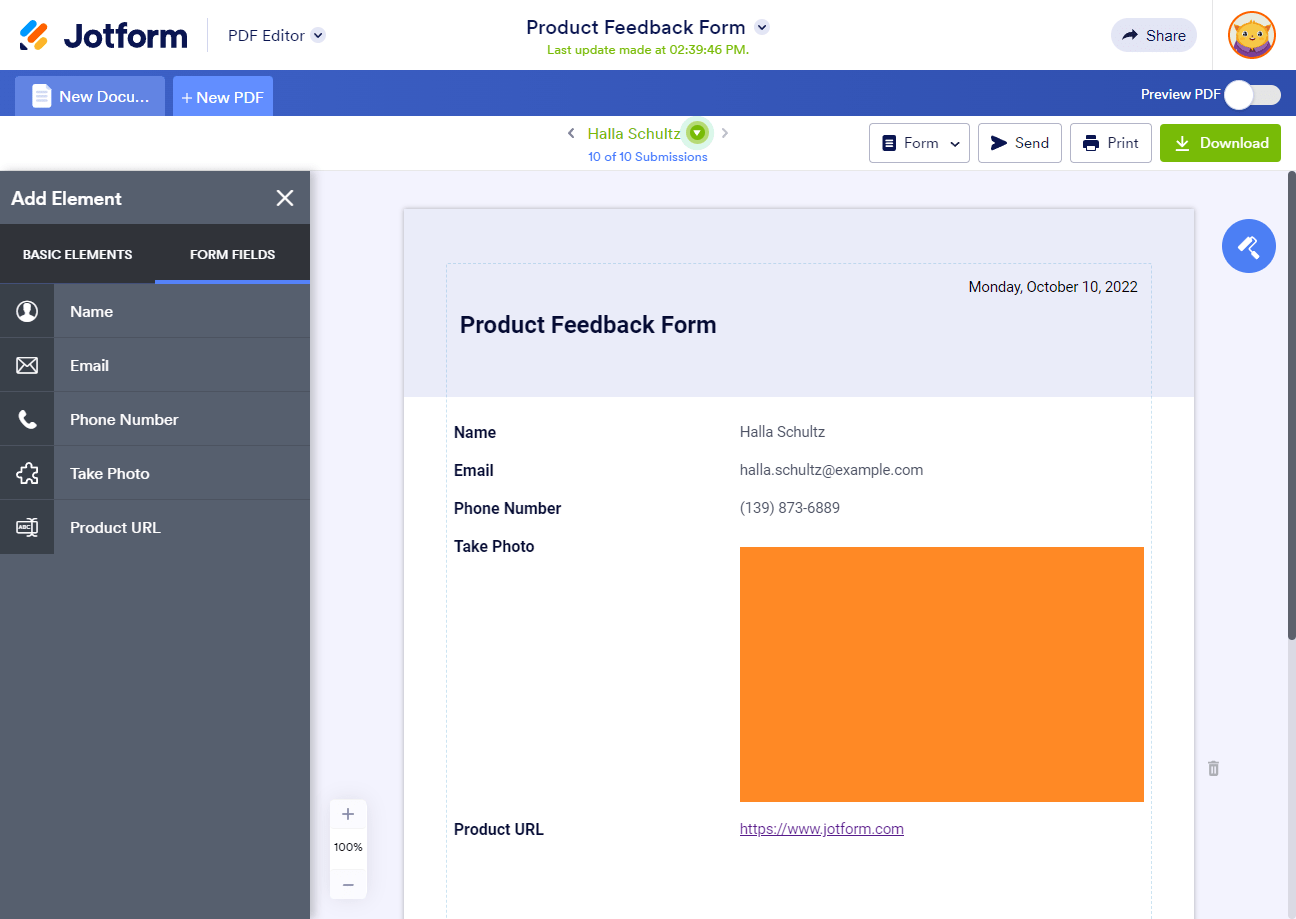
Task: Toggle the Preview PDF switch
Action: pyautogui.click(x=1252, y=95)
